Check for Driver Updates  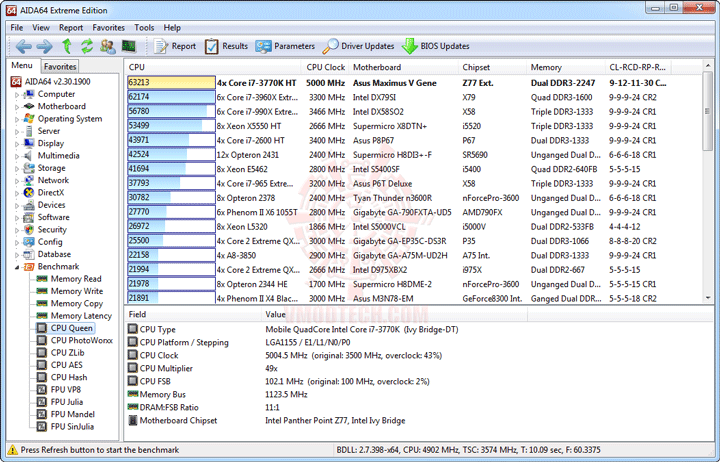[358, 46]
